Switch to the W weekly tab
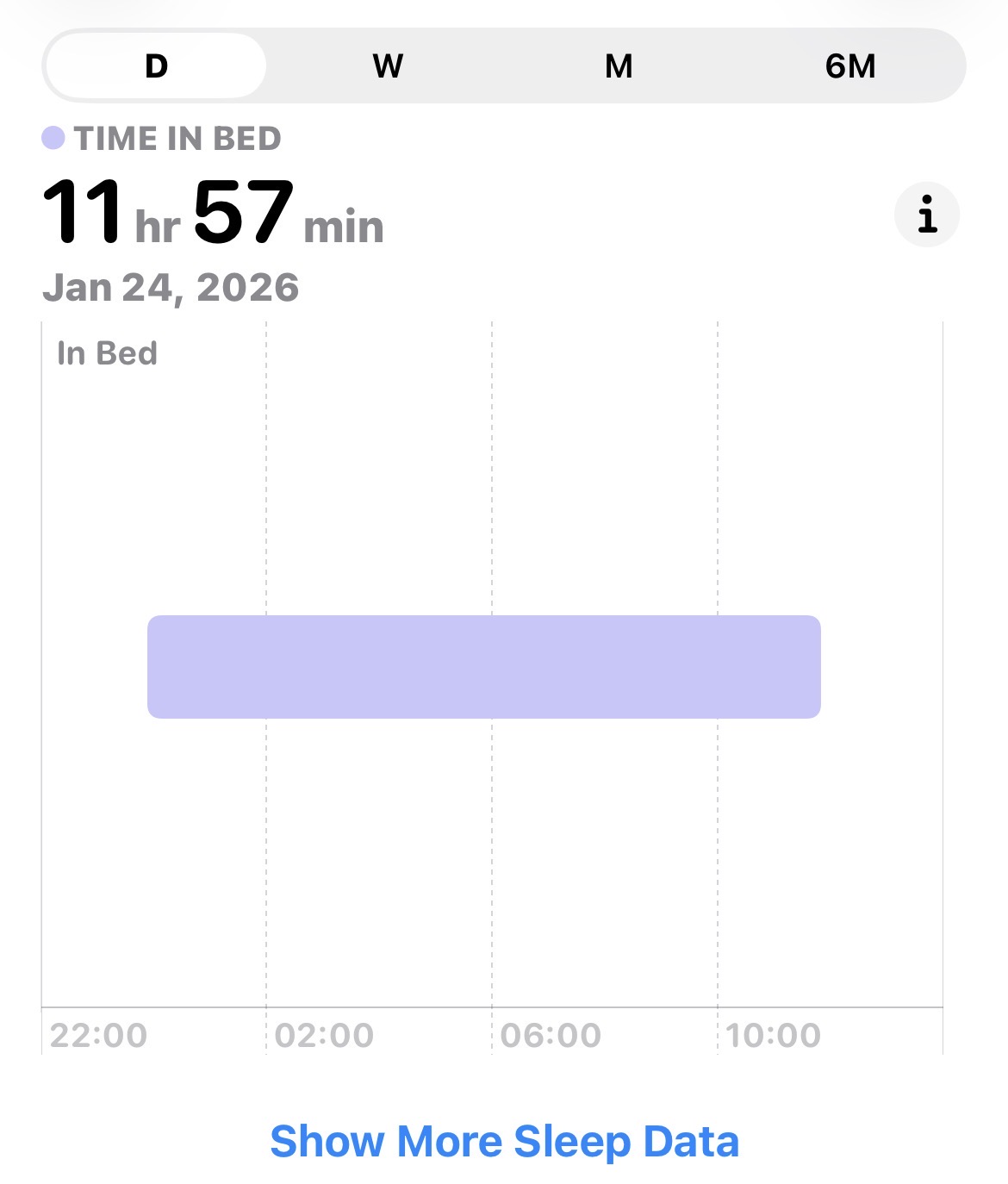The image size is (1008, 1184). [388, 66]
